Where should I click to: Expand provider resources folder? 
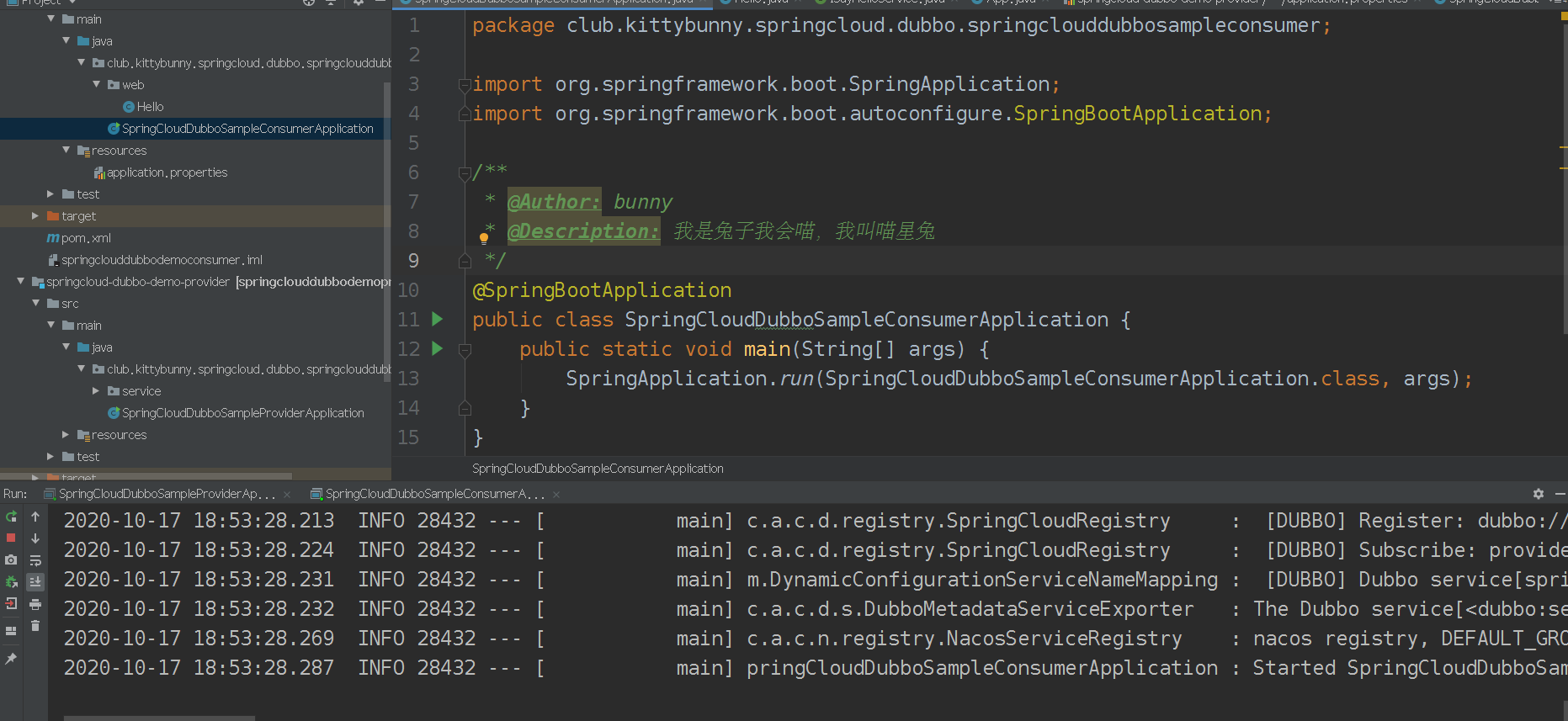point(66,434)
